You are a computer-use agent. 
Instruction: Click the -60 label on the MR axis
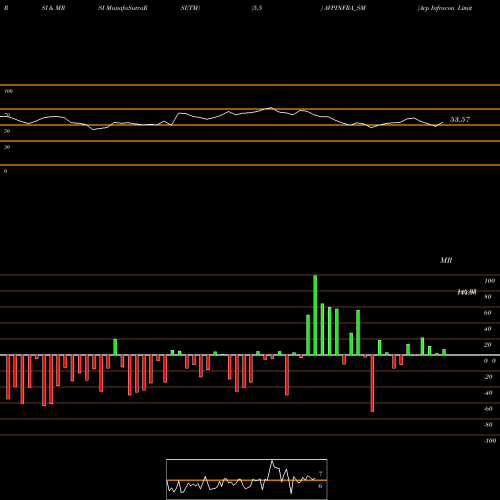point(488,409)
